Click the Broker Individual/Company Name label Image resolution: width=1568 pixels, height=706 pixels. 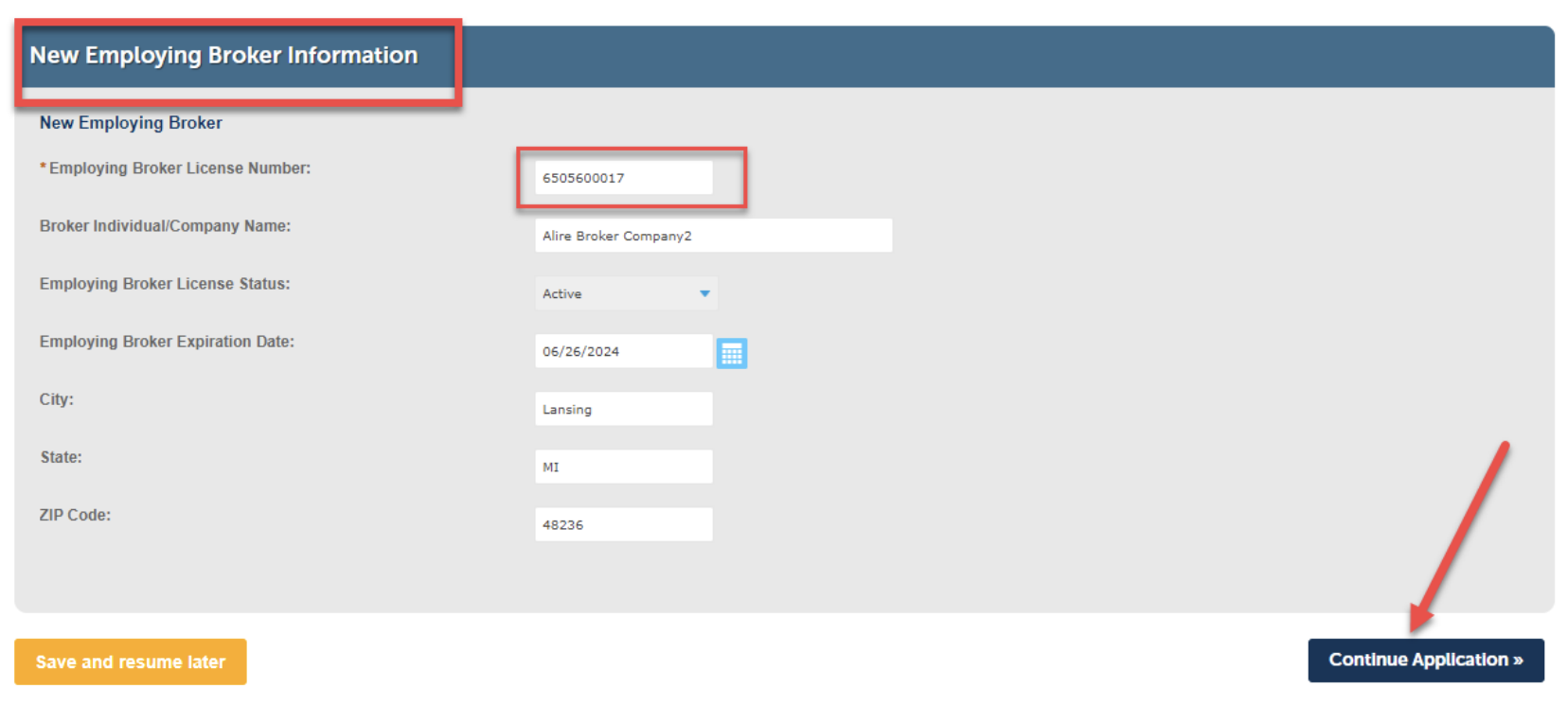pyautogui.click(x=165, y=226)
